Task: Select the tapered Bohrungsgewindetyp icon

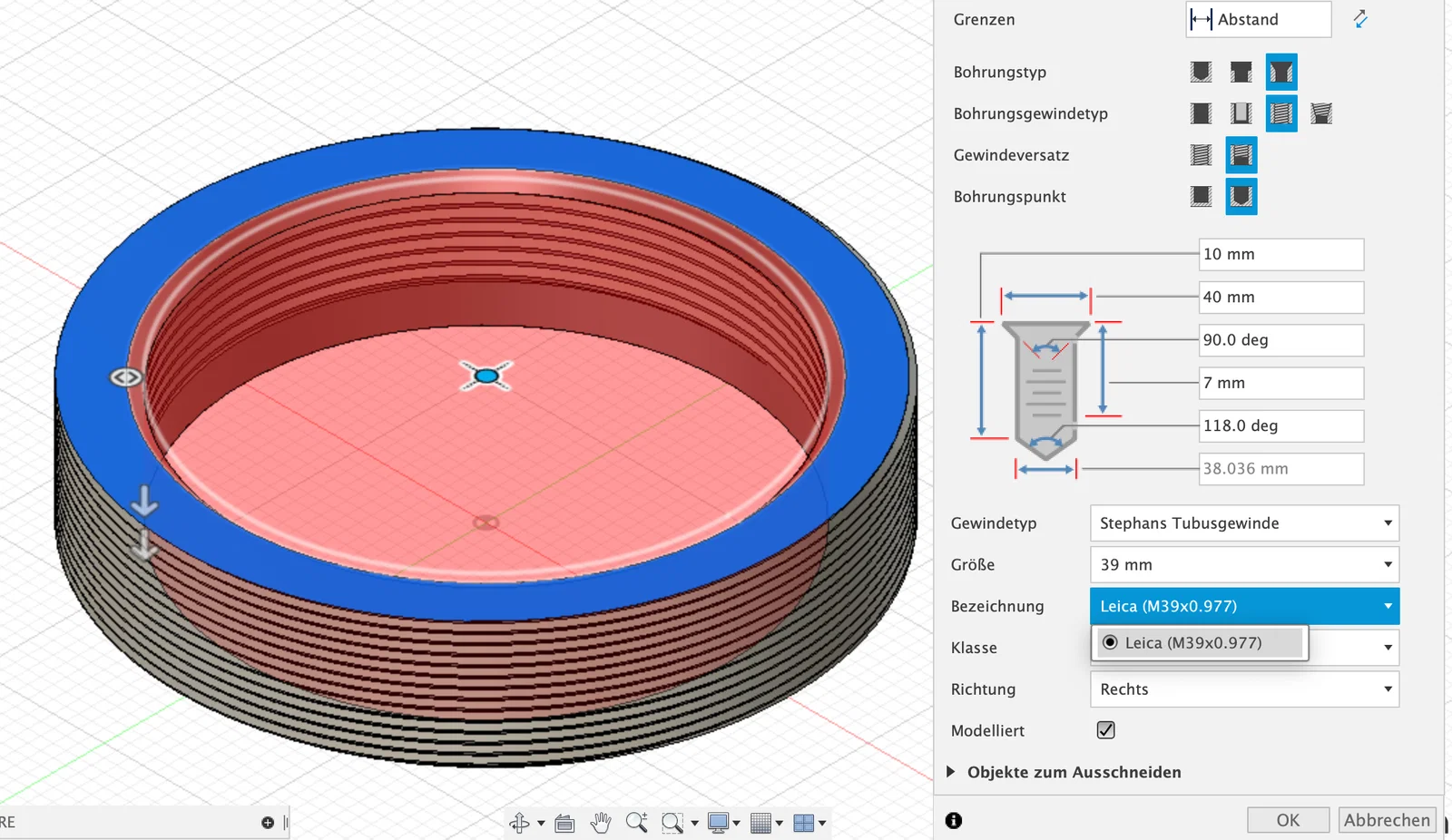Action: click(x=1321, y=113)
